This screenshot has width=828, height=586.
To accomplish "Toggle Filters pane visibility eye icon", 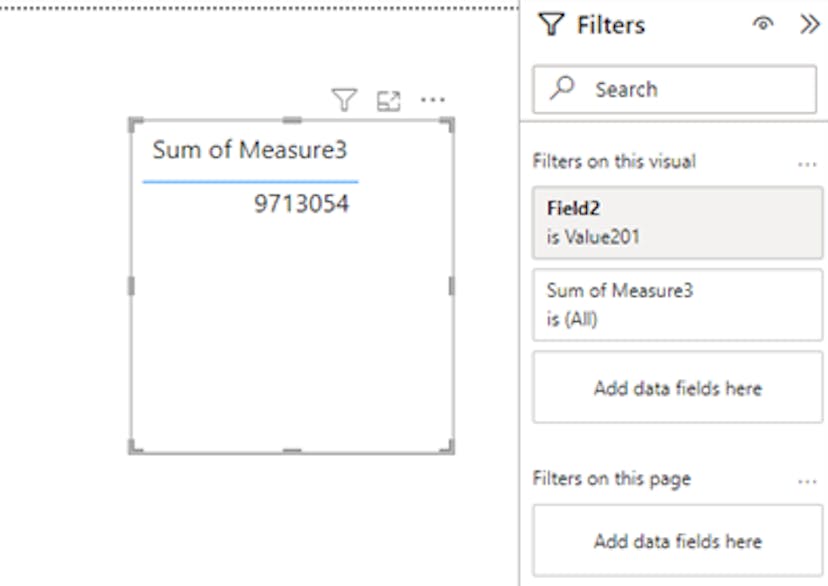I will [x=763, y=23].
